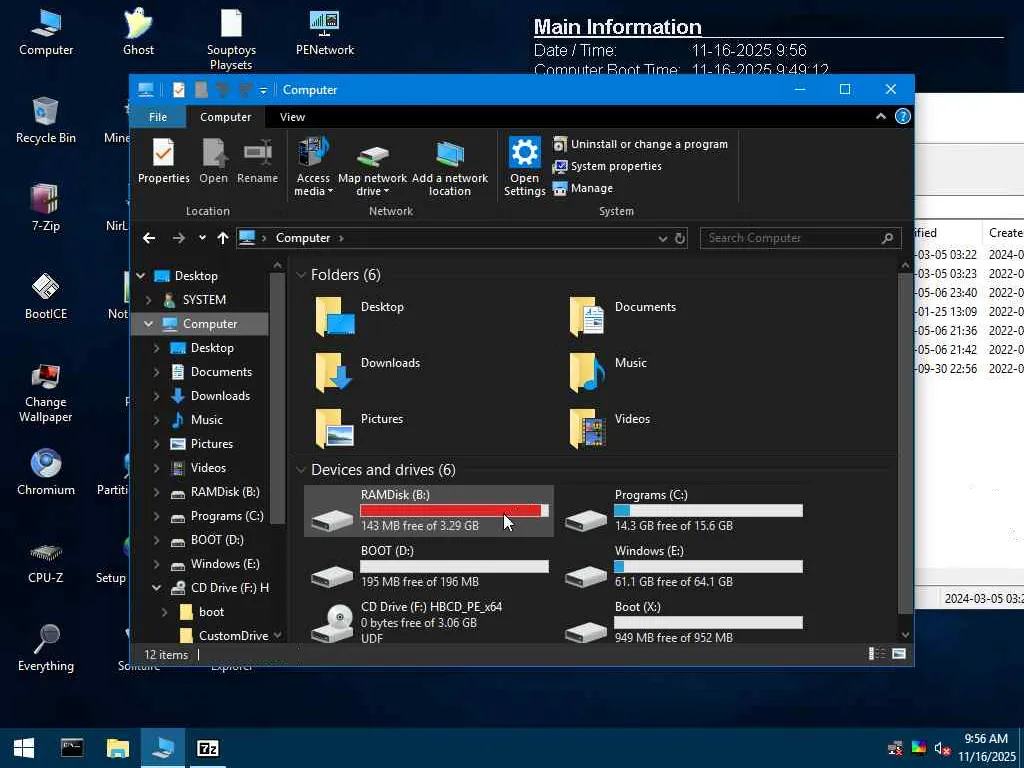Click the RAMDisk (B:) red usage bar
Screen dimensions: 1024x768
[x=450, y=510]
